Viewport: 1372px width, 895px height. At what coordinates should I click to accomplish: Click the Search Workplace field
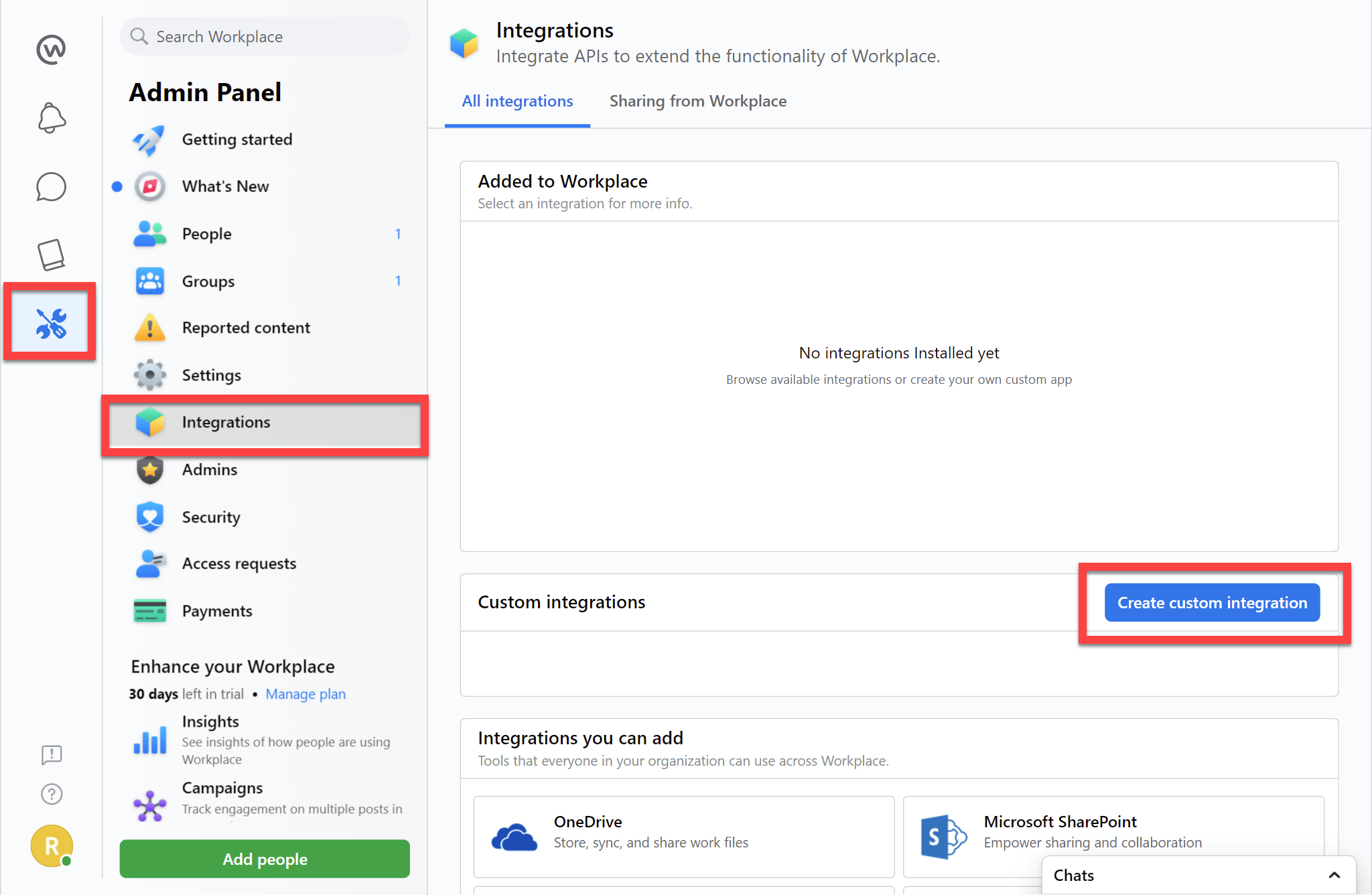point(265,36)
